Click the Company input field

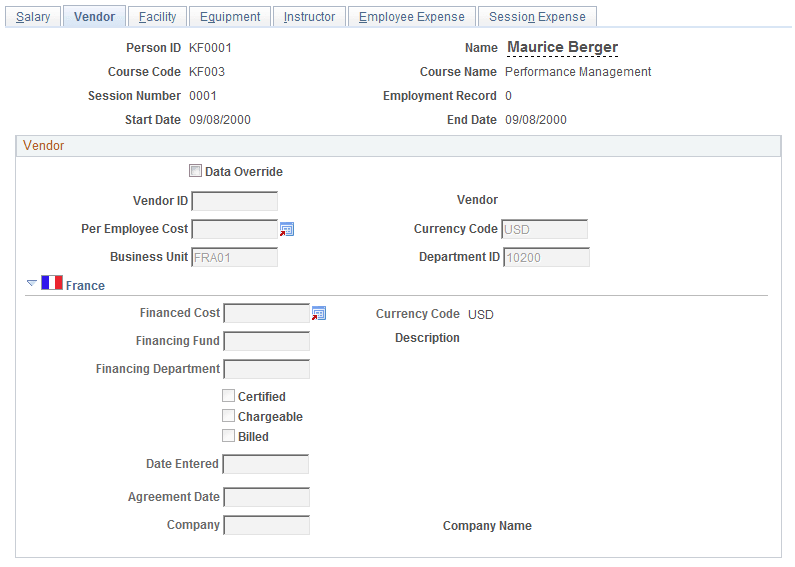pos(267,525)
